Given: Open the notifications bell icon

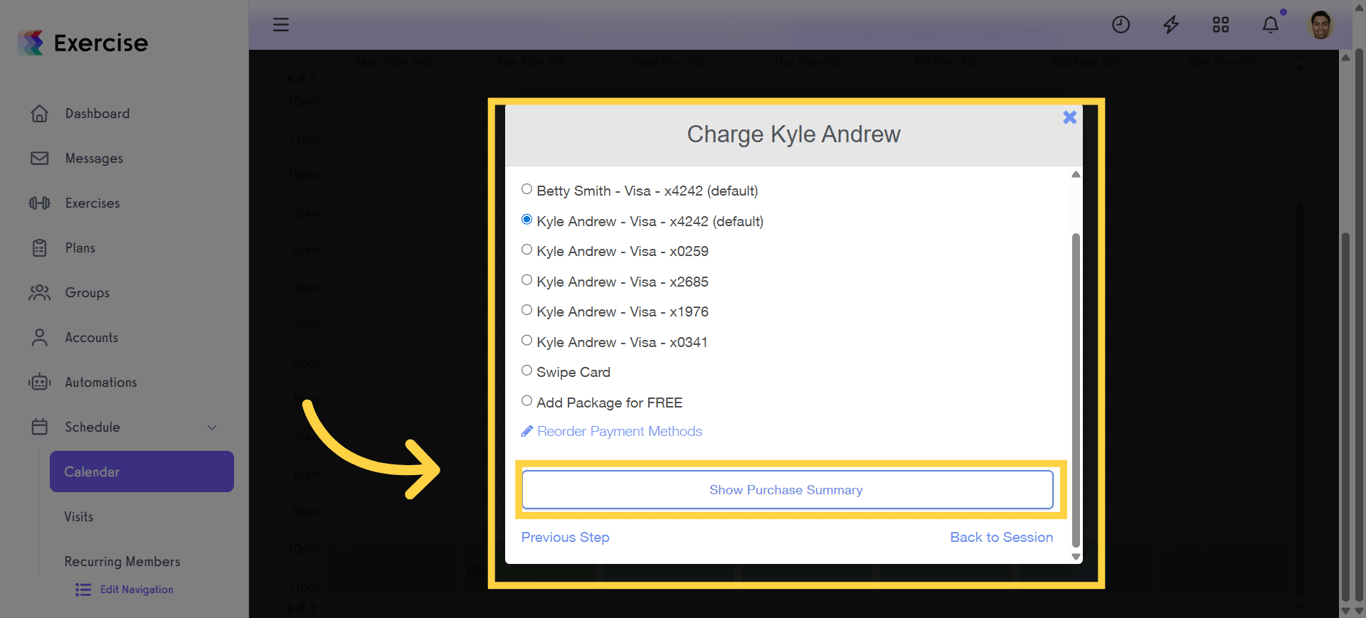Looking at the screenshot, I should tap(1271, 25).
